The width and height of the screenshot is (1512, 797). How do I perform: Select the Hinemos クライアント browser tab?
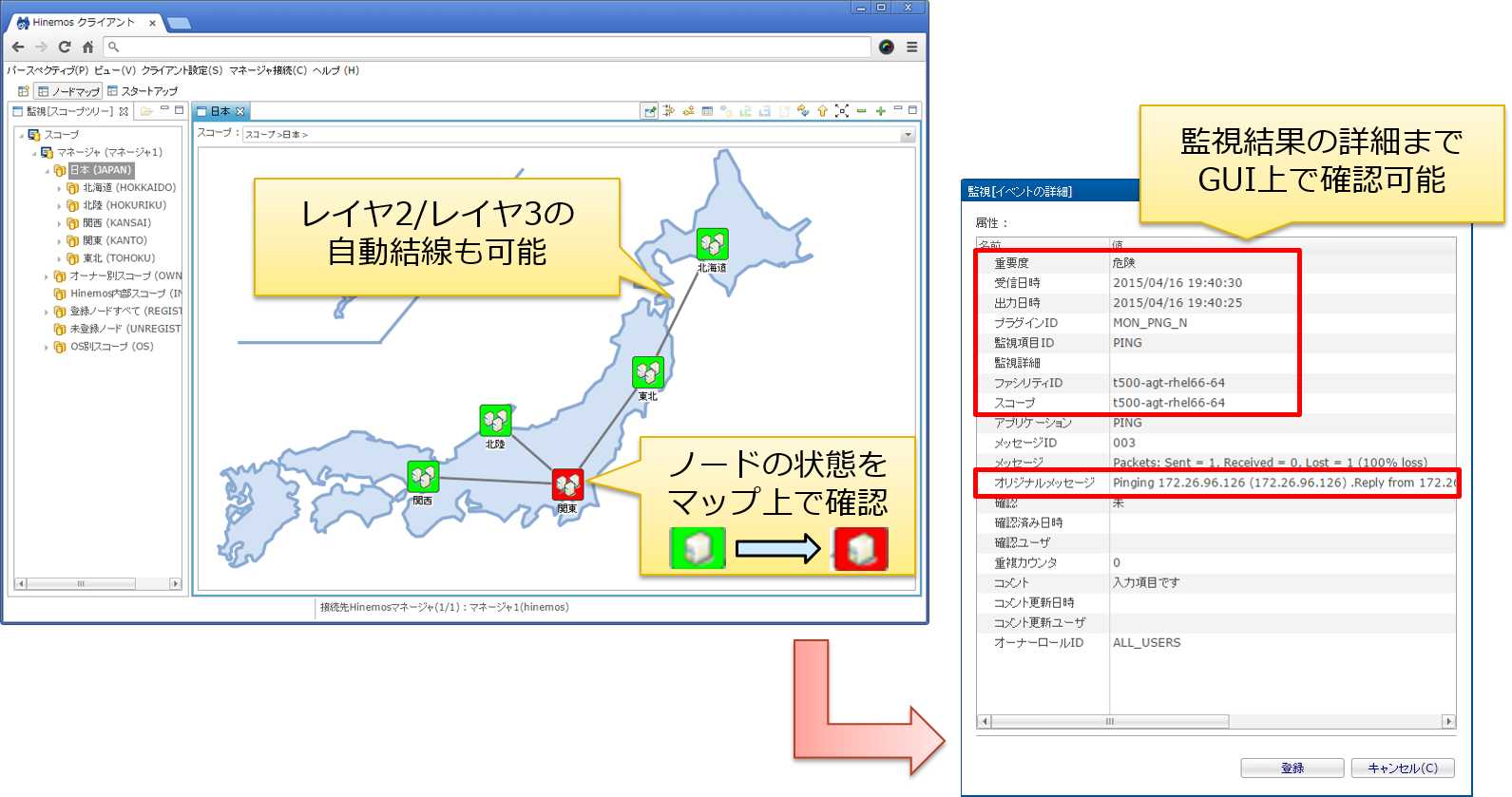(x=84, y=22)
